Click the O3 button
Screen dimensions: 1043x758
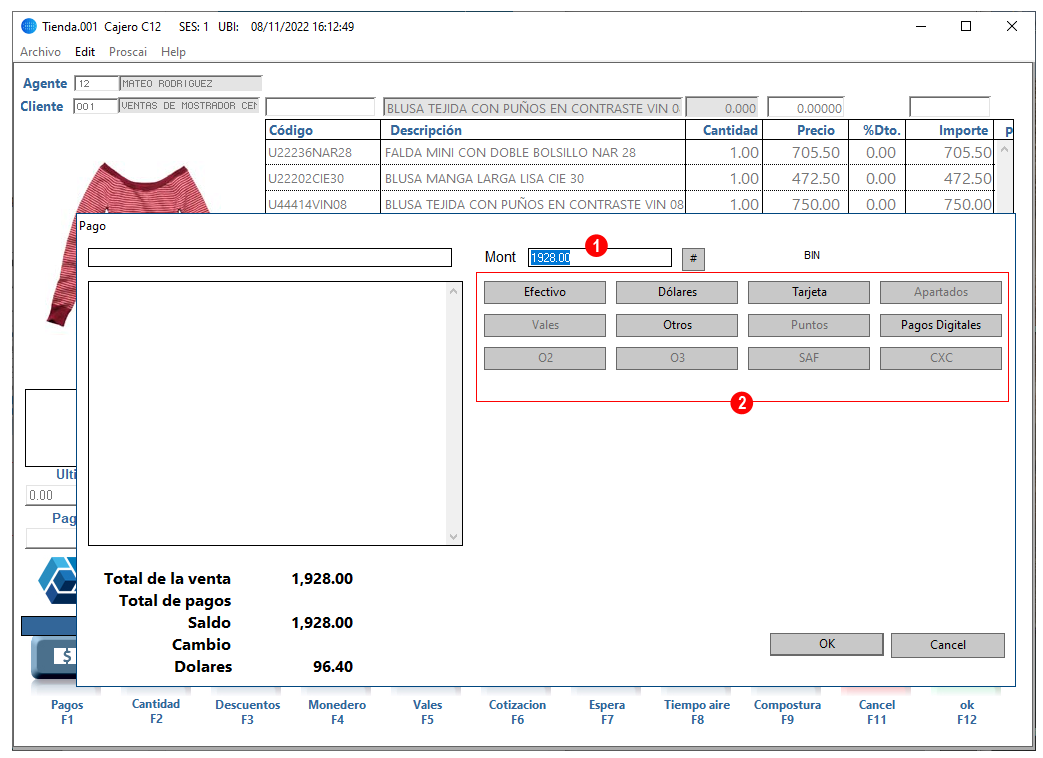(677, 358)
